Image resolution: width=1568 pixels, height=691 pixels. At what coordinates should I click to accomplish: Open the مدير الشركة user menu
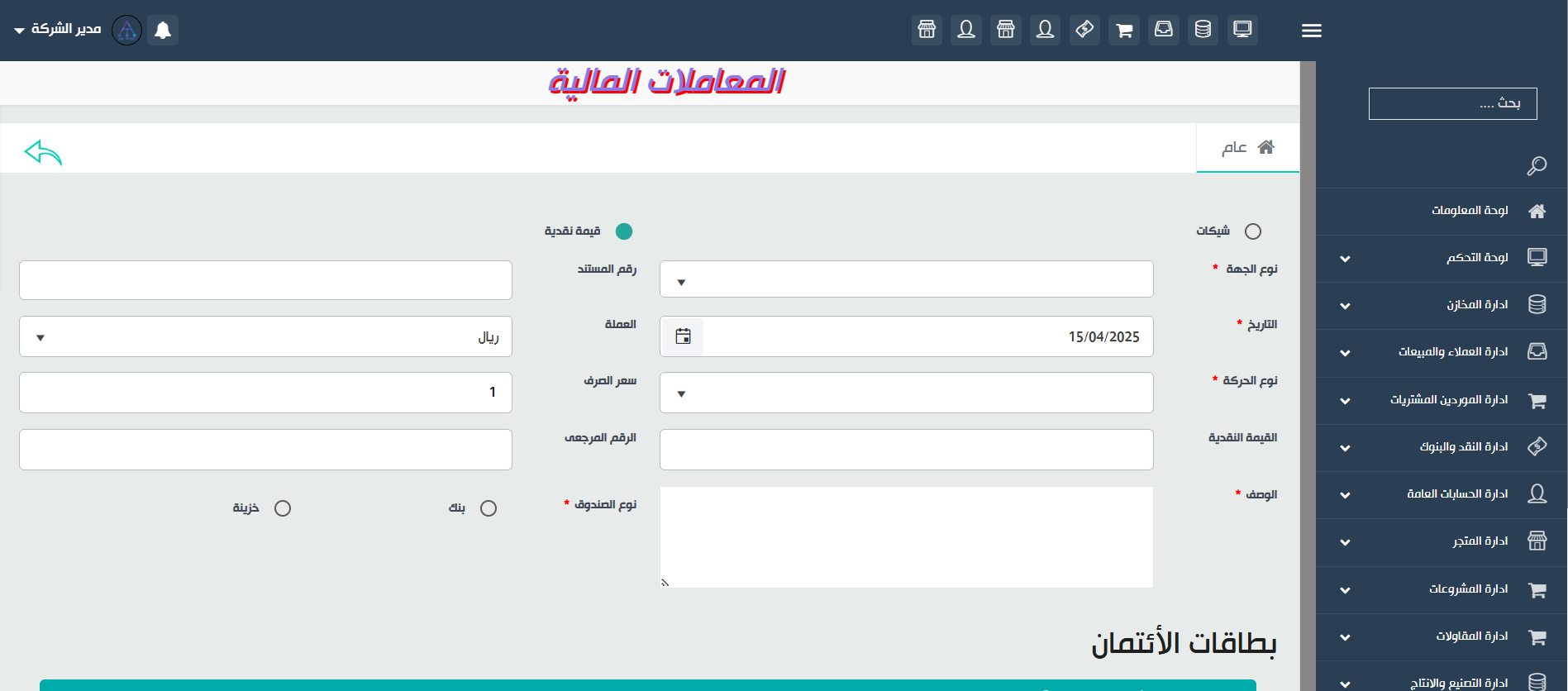click(58, 30)
